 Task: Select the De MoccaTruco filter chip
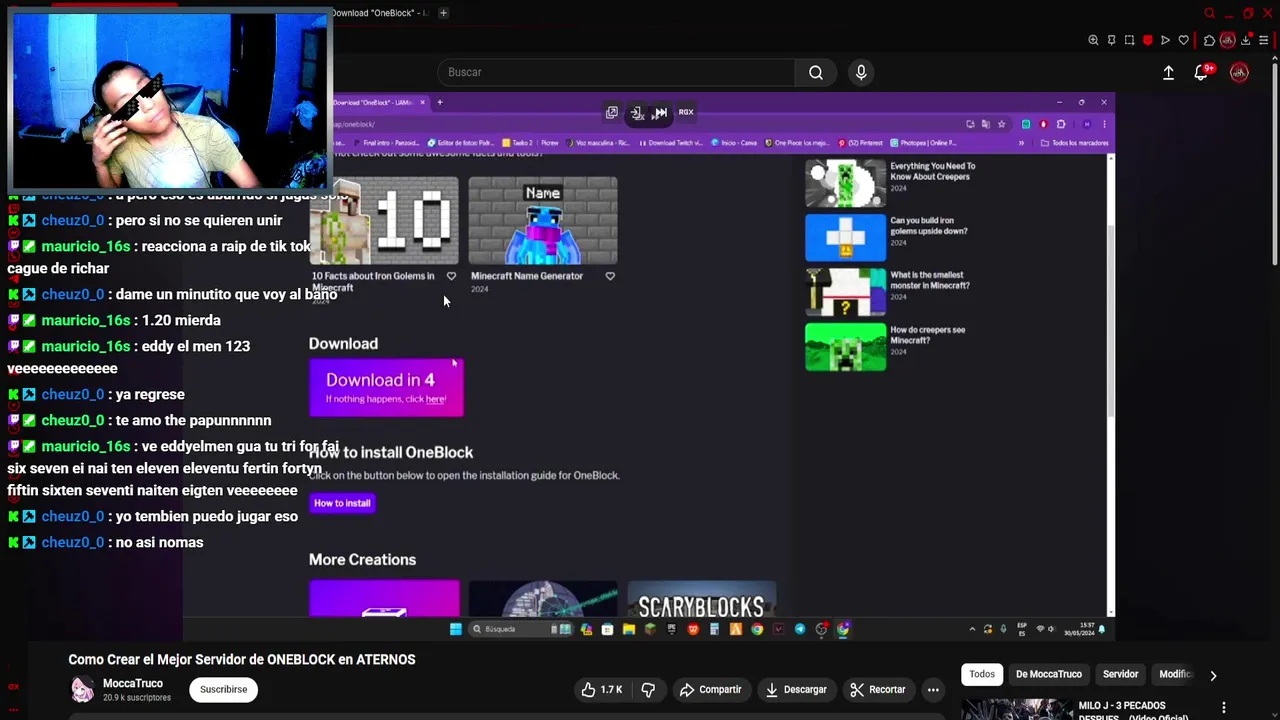[x=1049, y=674]
